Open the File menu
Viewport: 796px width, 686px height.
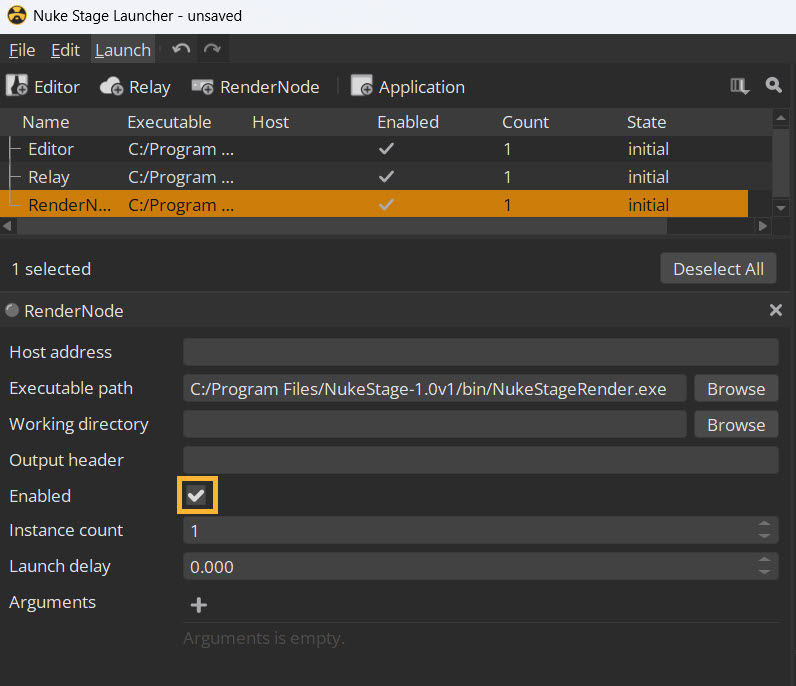(x=22, y=50)
